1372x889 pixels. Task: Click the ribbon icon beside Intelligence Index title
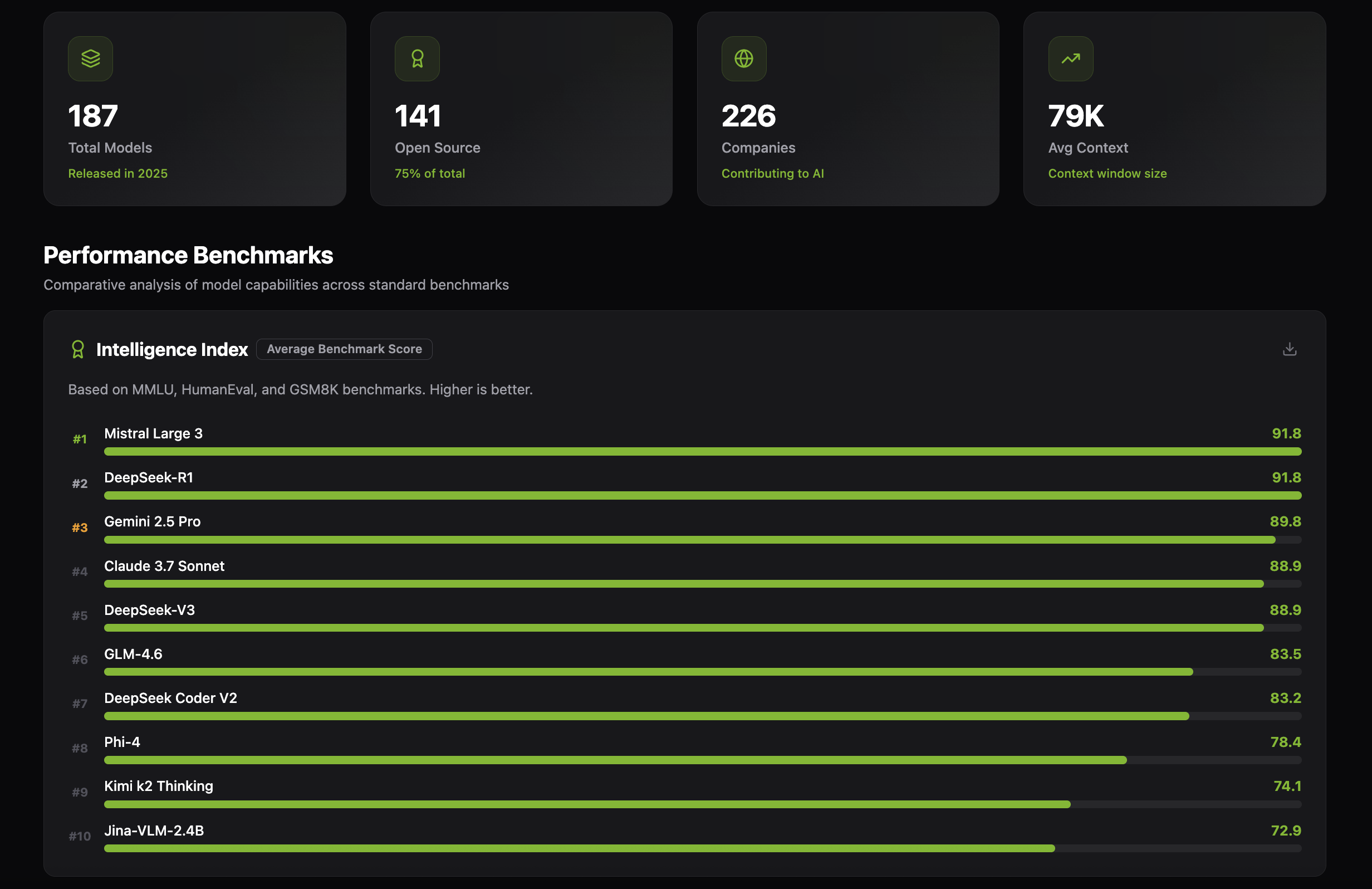[x=78, y=349]
